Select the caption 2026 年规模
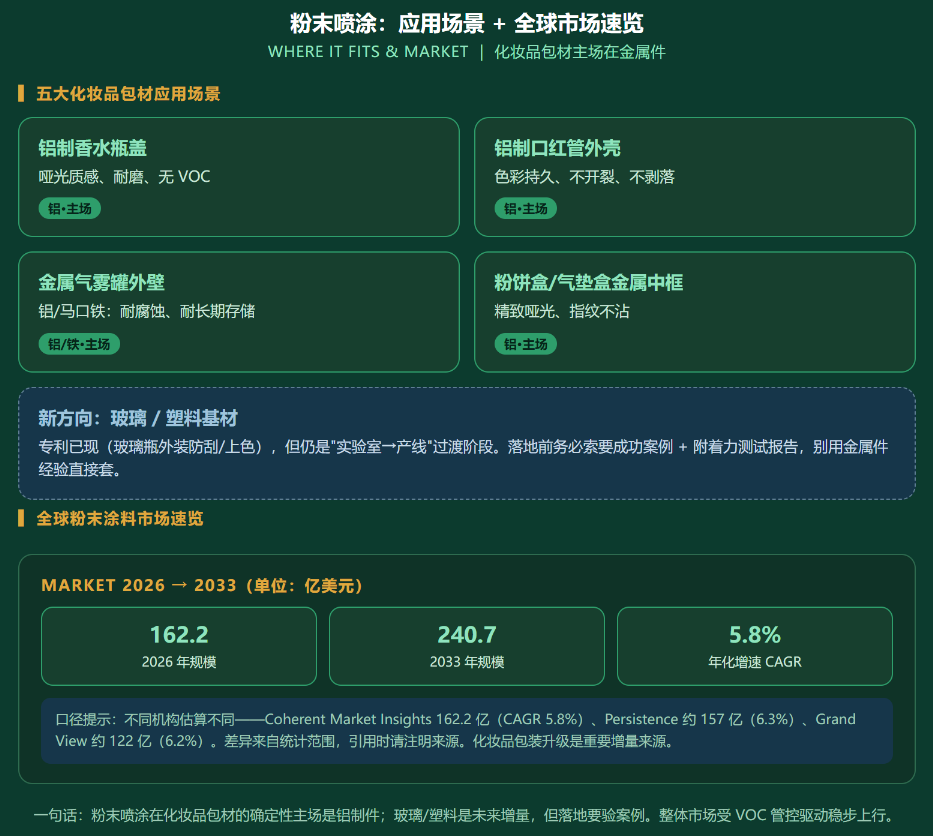This screenshot has width=933, height=836. coord(179,662)
